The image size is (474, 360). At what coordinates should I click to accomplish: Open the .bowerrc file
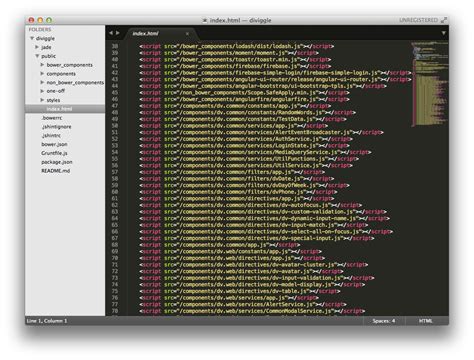coord(52,118)
